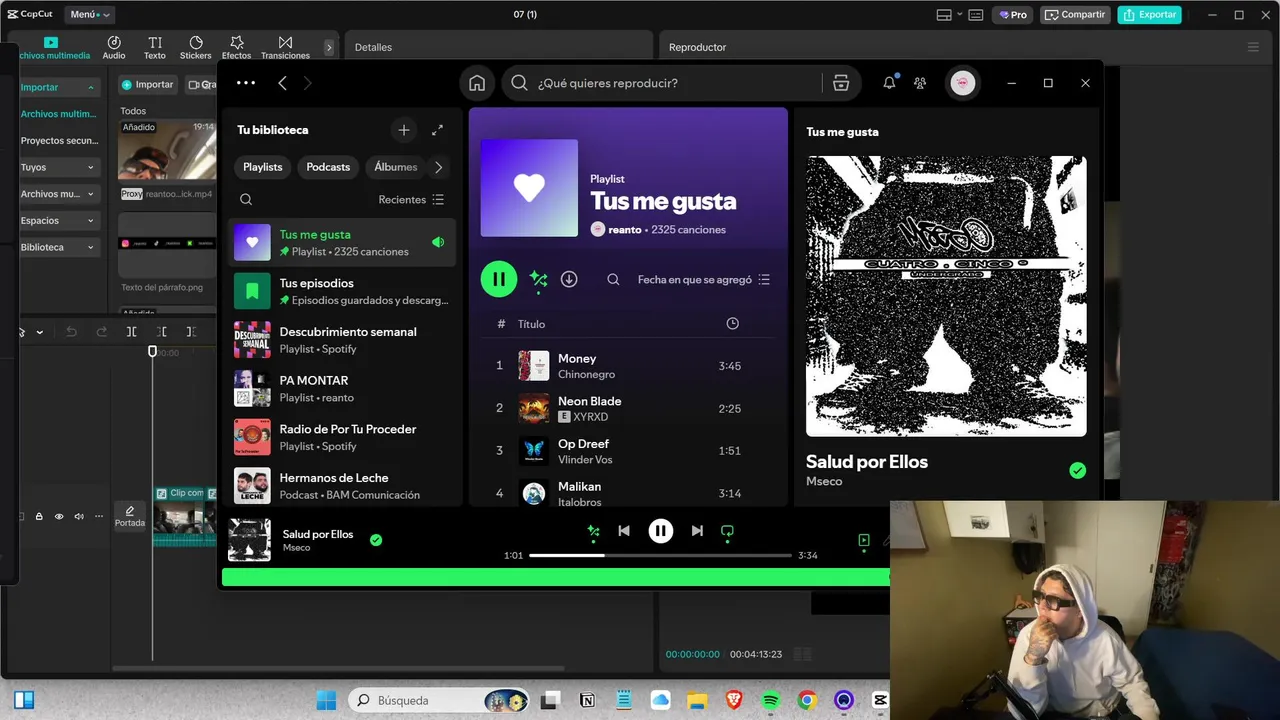Open CapCut Stickers panel
This screenshot has width=1280, height=720.
(196, 47)
